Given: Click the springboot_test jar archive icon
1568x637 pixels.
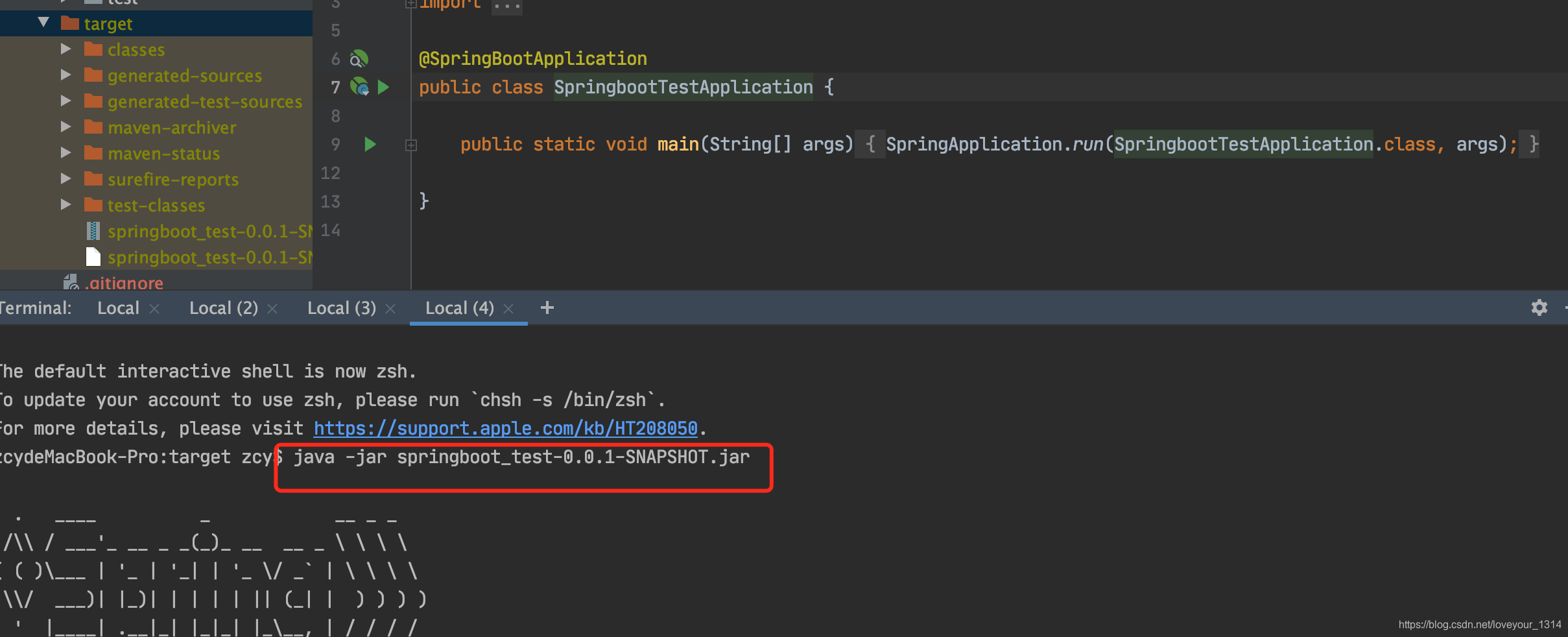Looking at the screenshot, I should [93, 231].
